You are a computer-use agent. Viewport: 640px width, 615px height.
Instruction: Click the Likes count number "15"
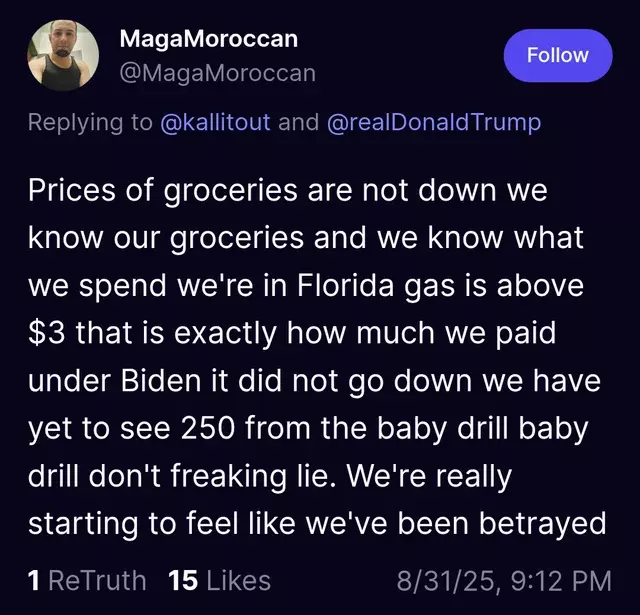[x=183, y=581]
